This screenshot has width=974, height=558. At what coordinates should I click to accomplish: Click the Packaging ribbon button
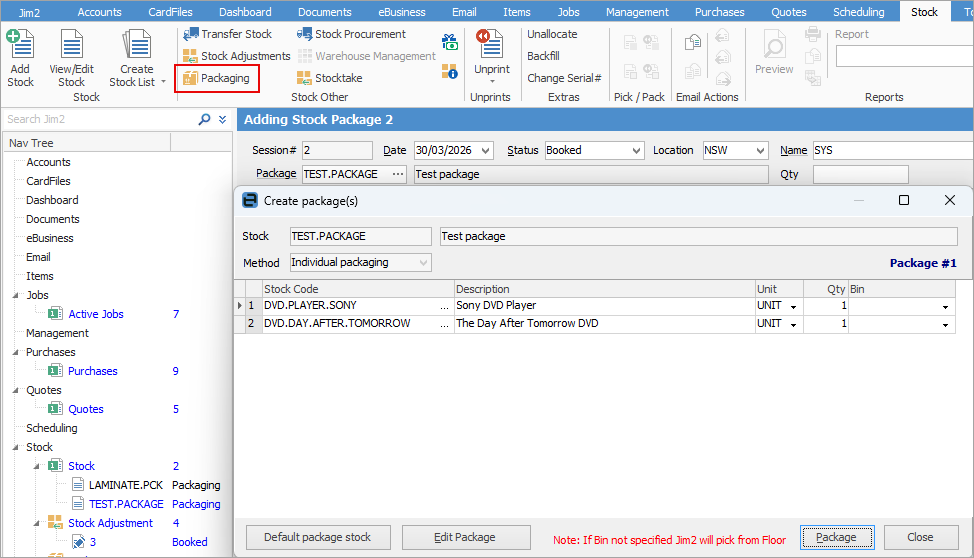click(x=216, y=78)
